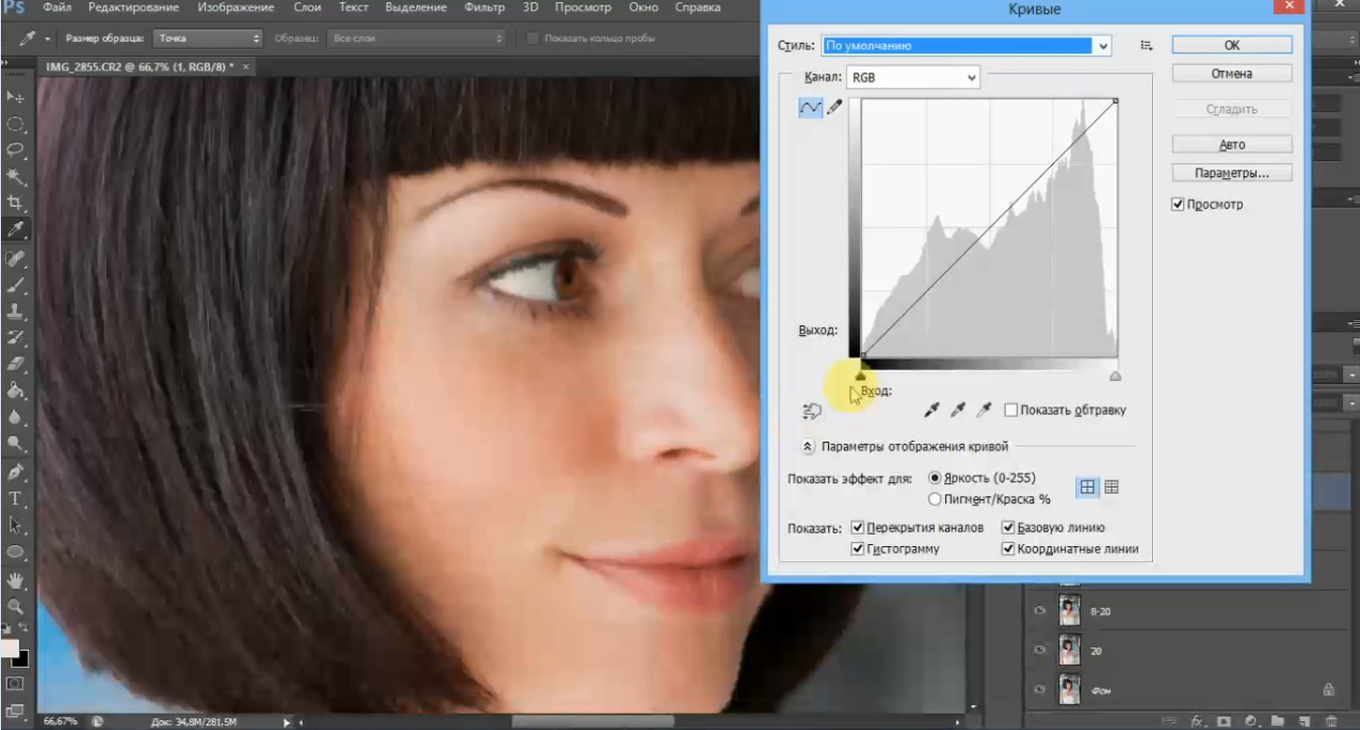The height and width of the screenshot is (730, 1360).
Task: Pick the white point eyedropper in Curves
Action: (984, 410)
